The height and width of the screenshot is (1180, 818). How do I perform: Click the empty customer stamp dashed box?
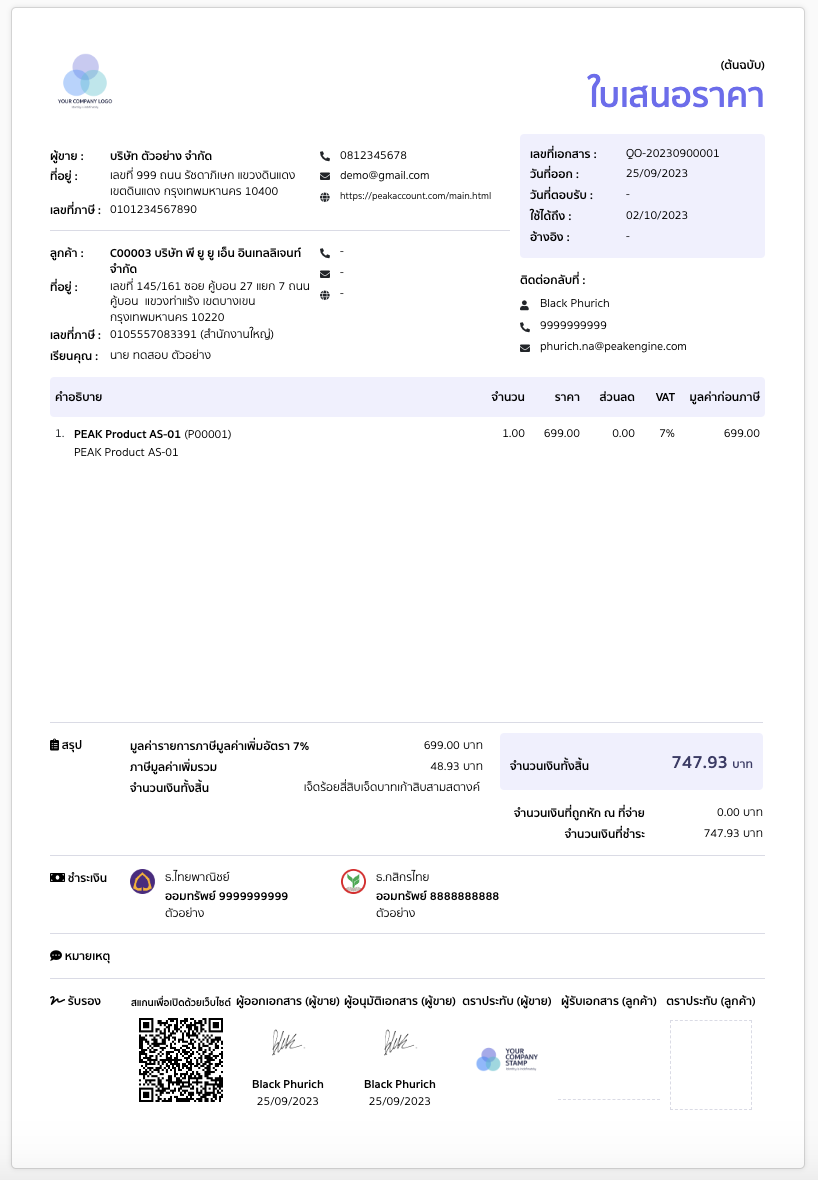point(710,1064)
